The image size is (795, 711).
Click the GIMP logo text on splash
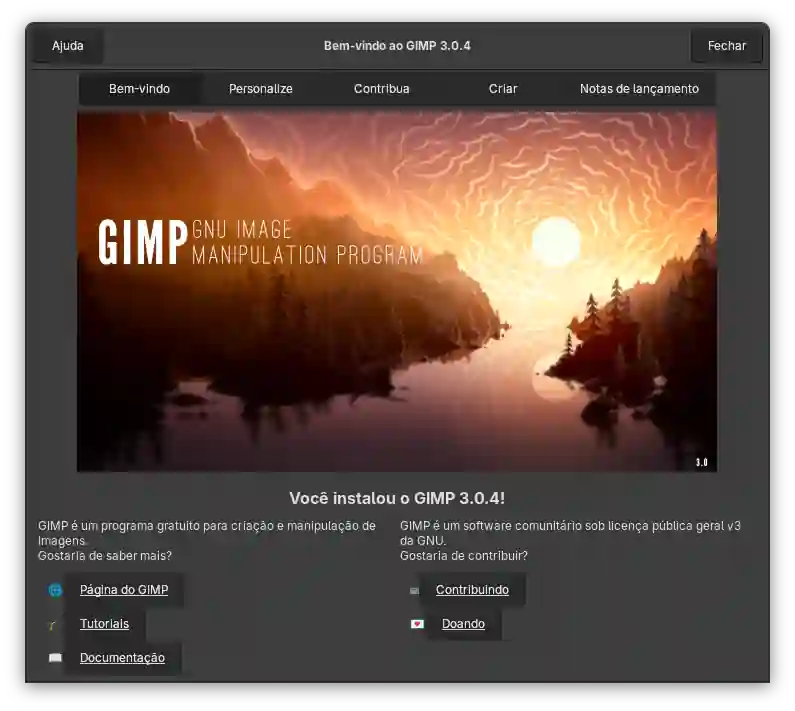point(143,242)
